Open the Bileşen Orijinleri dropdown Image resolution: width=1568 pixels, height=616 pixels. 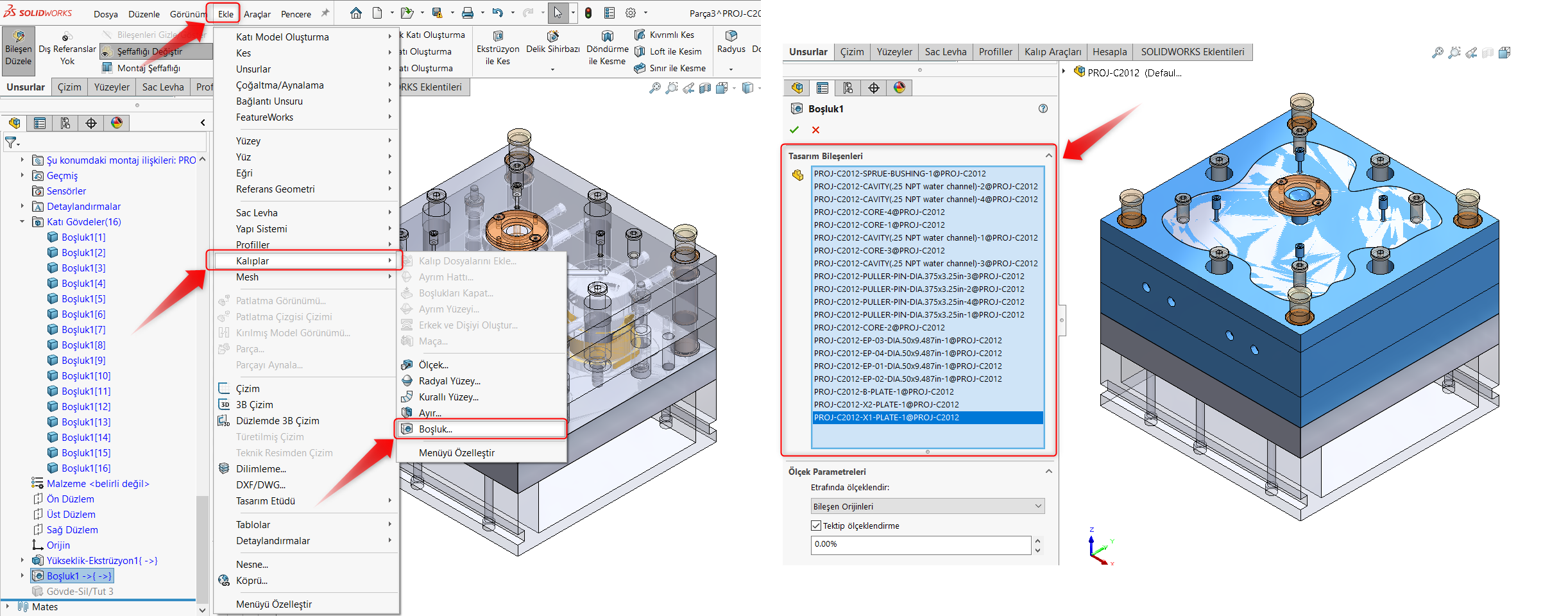[928, 506]
